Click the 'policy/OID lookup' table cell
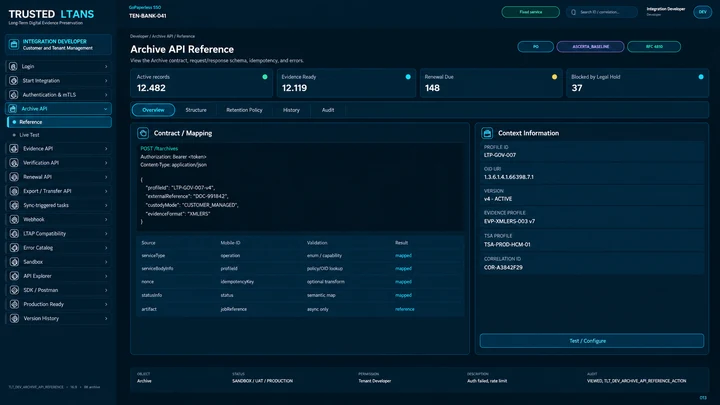The image size is (720, 405). (x=325, y=269)
